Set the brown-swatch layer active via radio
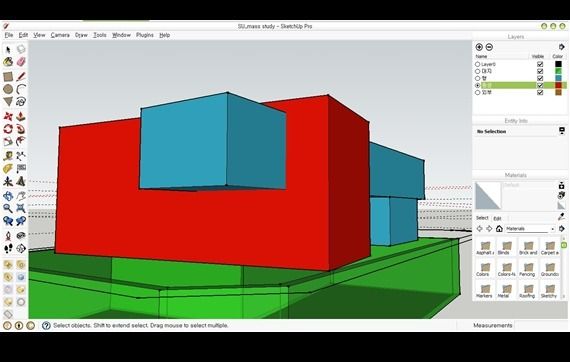 (x=478, y=93)
